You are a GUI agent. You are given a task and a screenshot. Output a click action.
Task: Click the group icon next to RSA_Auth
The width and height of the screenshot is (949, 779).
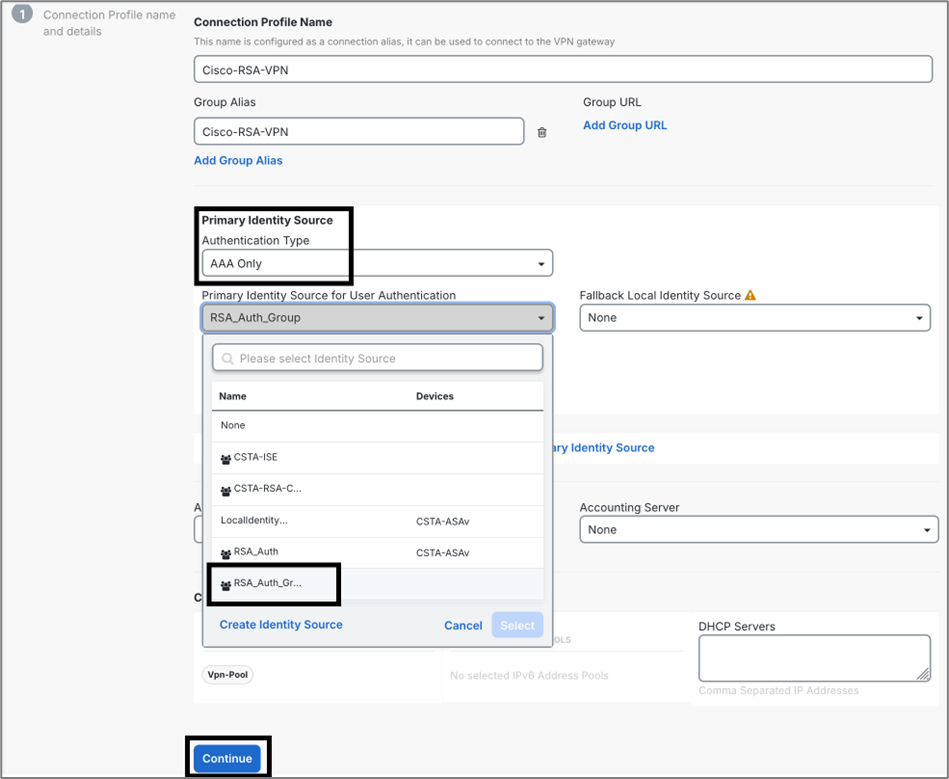point(225,553)
